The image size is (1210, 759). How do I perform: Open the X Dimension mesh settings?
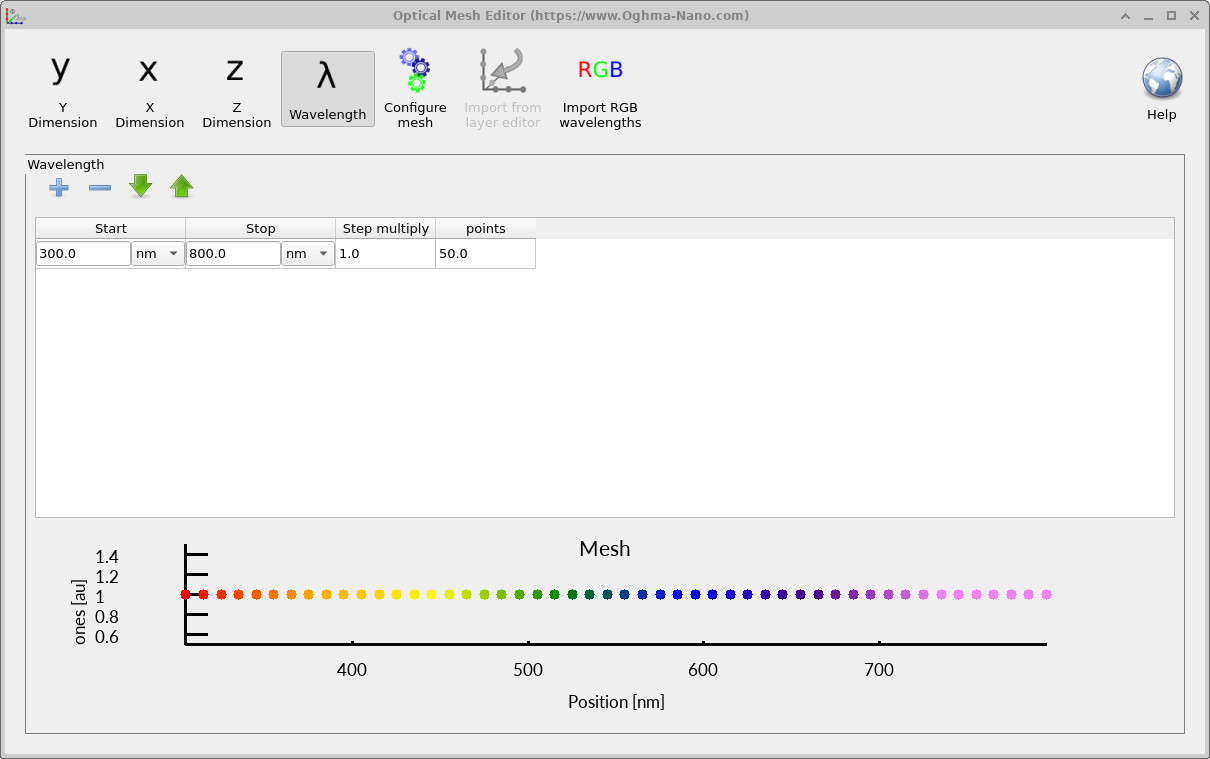click(x=148, y=88)
